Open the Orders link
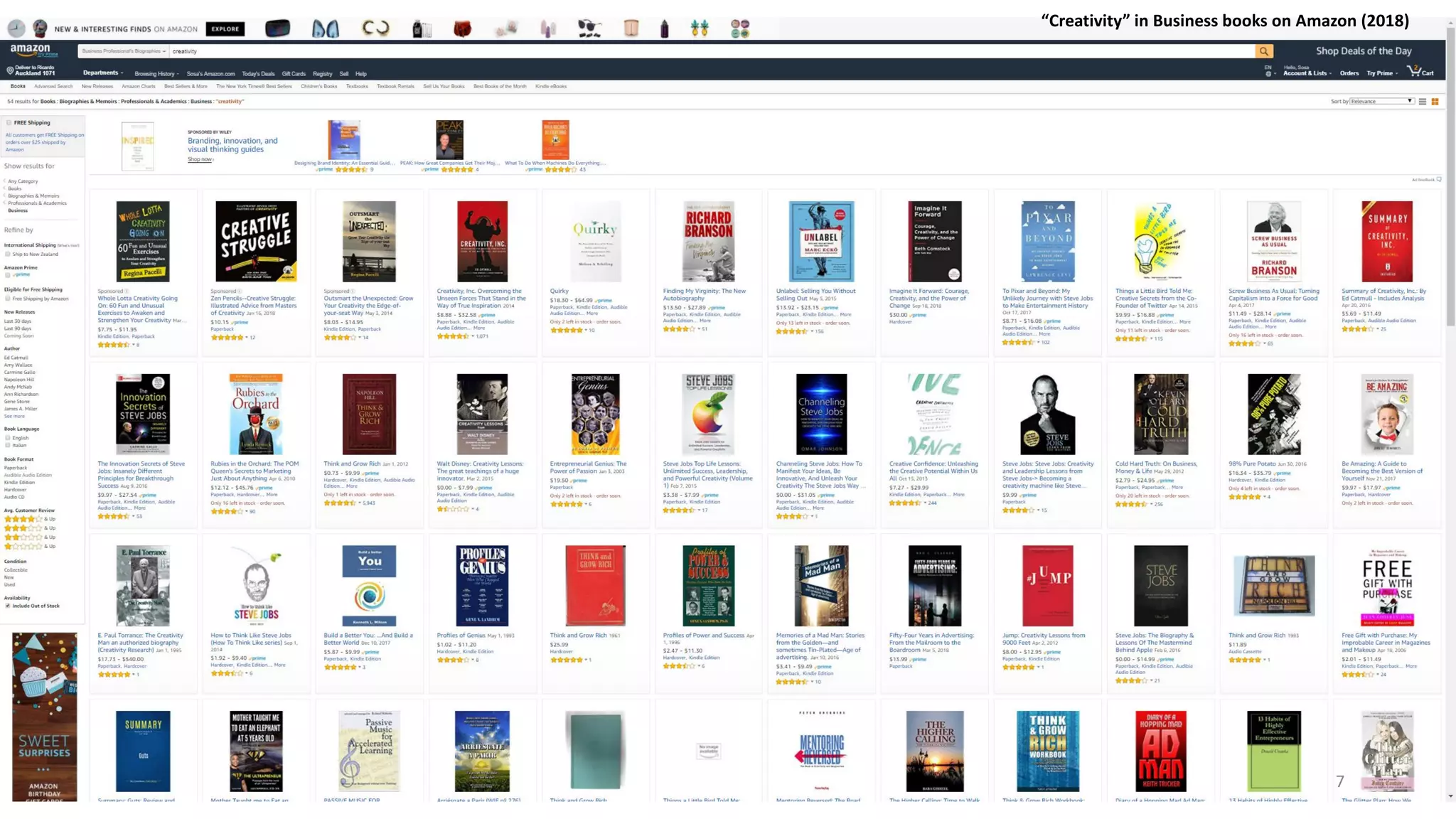Screen dimensions: 1456x819 click(x=1349, y=73)
